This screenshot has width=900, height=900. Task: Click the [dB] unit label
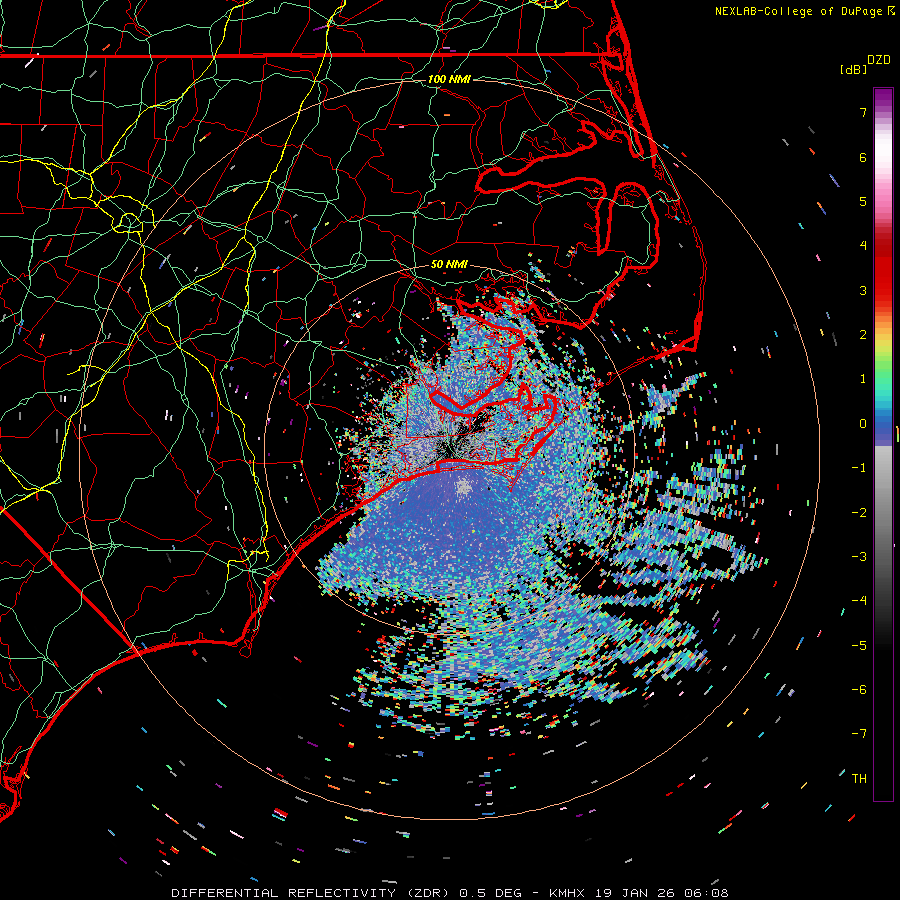coord(853,69)
